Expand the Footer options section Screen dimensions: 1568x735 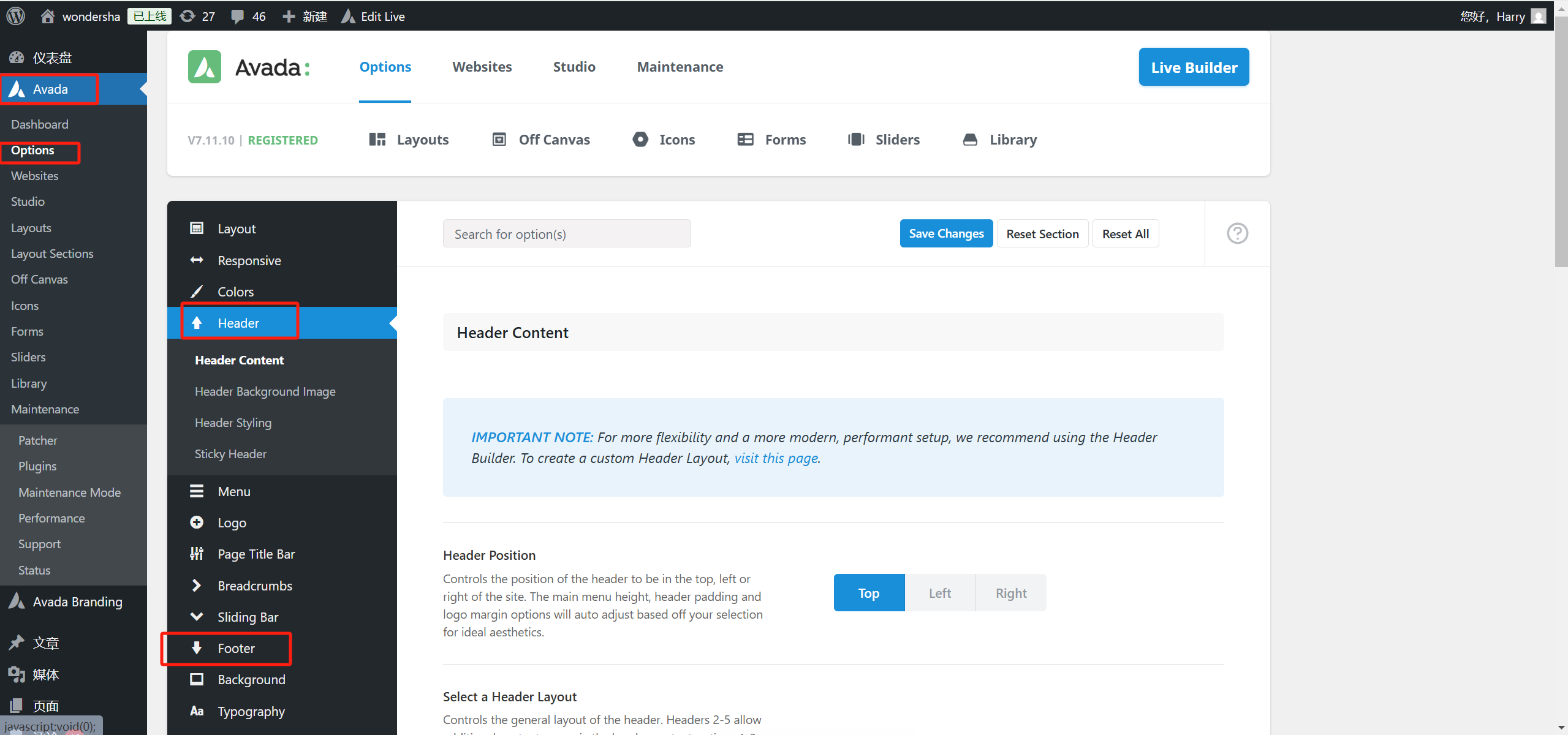(236, 648)
